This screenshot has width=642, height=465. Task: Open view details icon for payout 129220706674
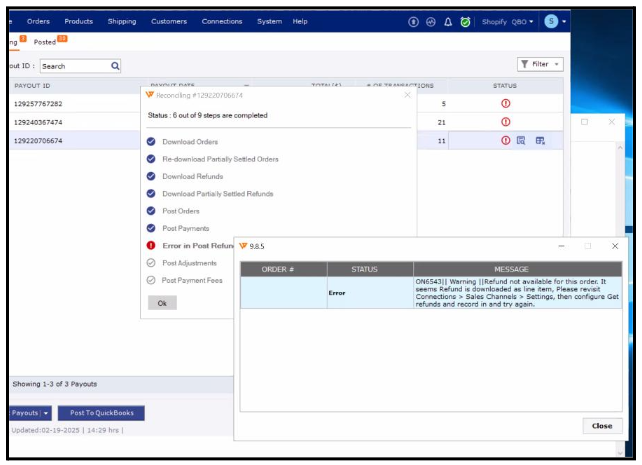coord(521,141)
